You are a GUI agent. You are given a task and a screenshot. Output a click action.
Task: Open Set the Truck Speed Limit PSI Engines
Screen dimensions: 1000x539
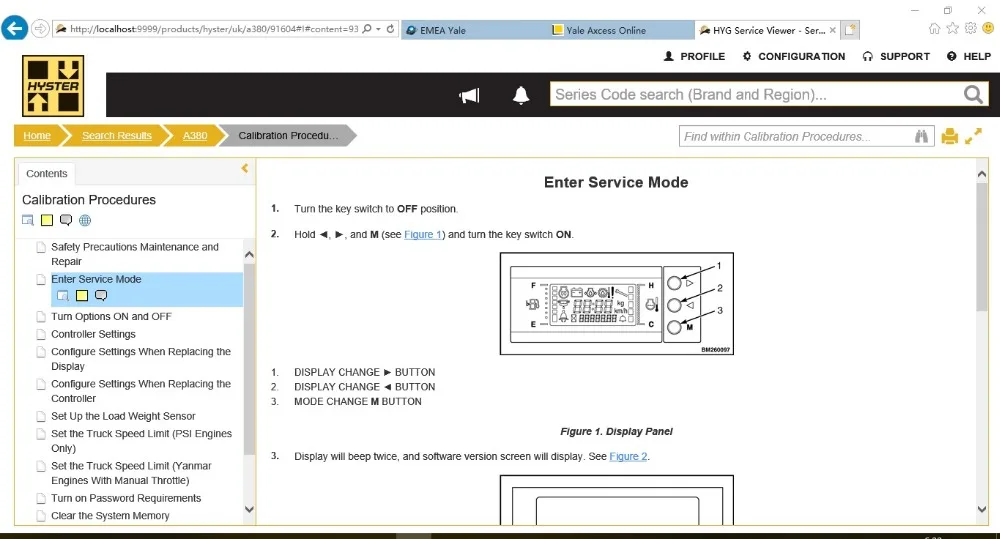[x=142, y=441]
